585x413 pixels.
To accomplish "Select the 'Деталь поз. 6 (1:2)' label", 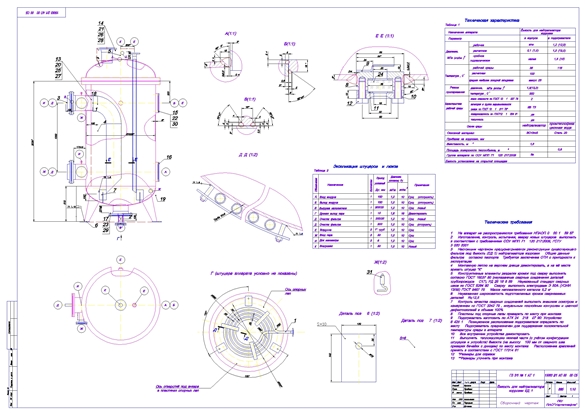I will point(359,314).
